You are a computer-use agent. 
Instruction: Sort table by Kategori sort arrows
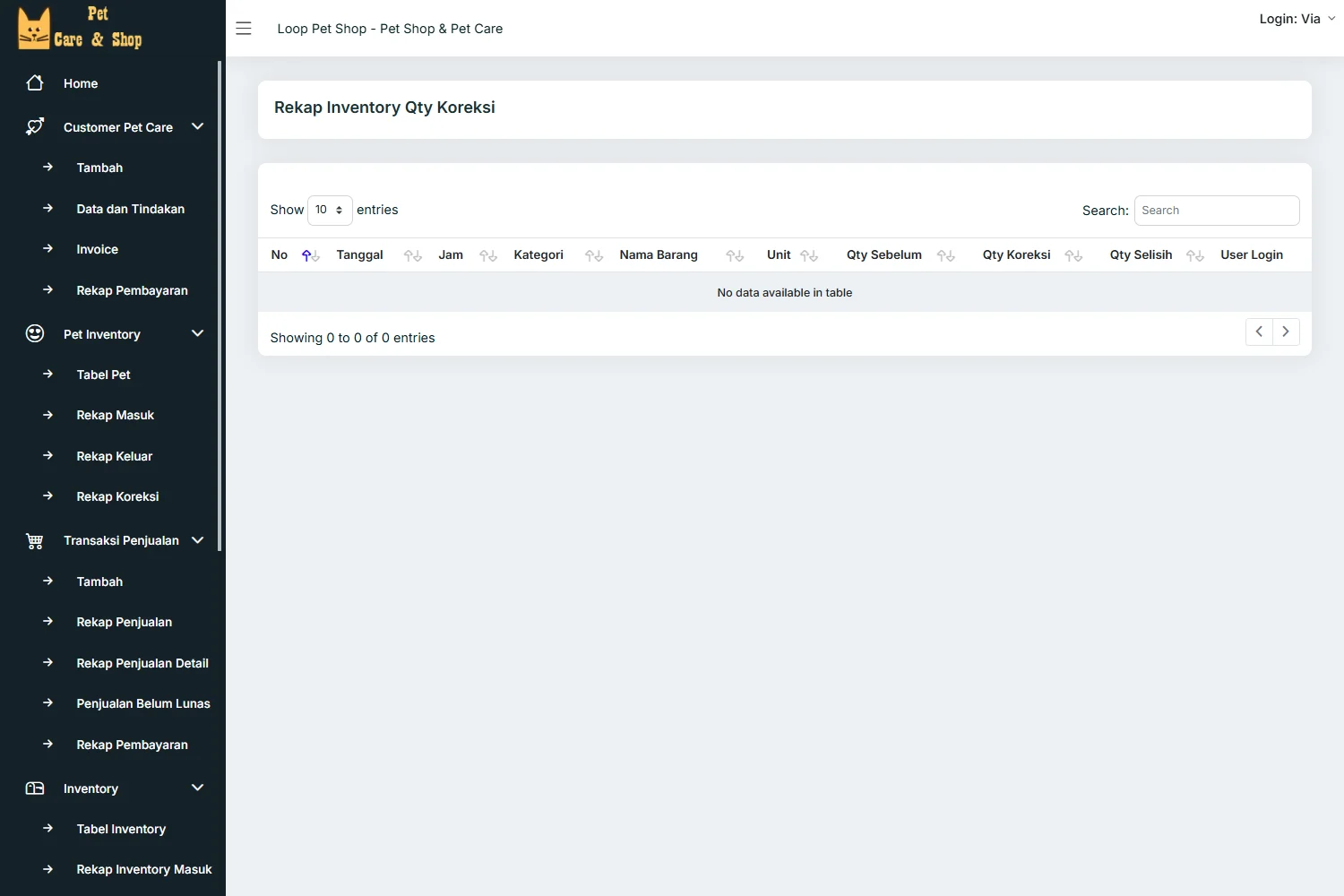click(594, 256)
